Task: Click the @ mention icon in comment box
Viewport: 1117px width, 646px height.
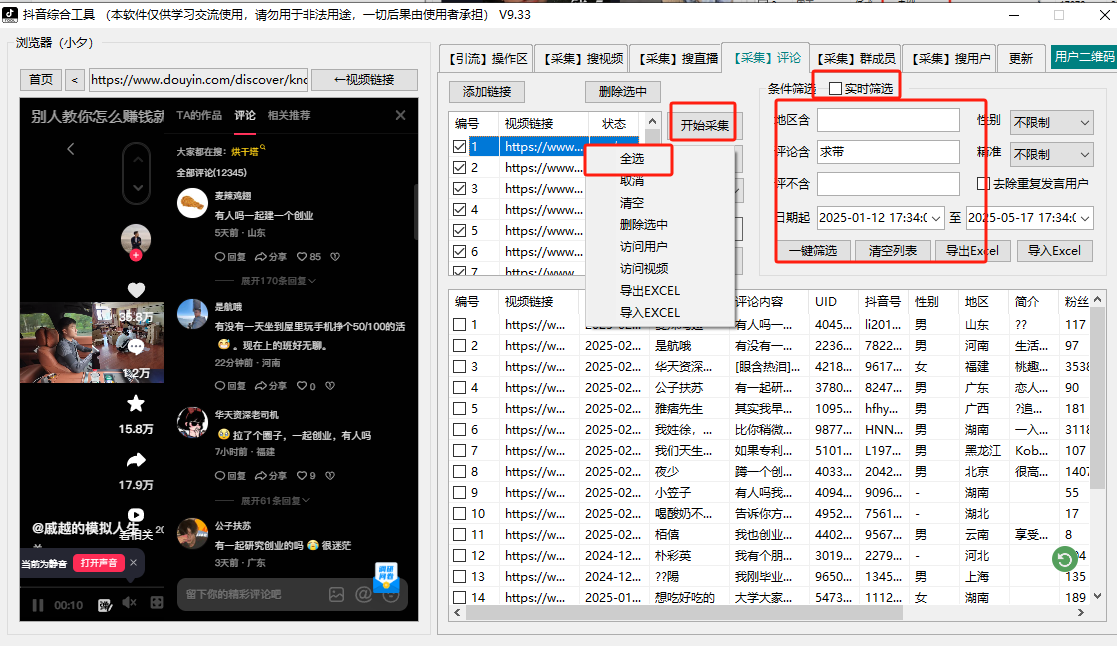Action: (363, 594)
